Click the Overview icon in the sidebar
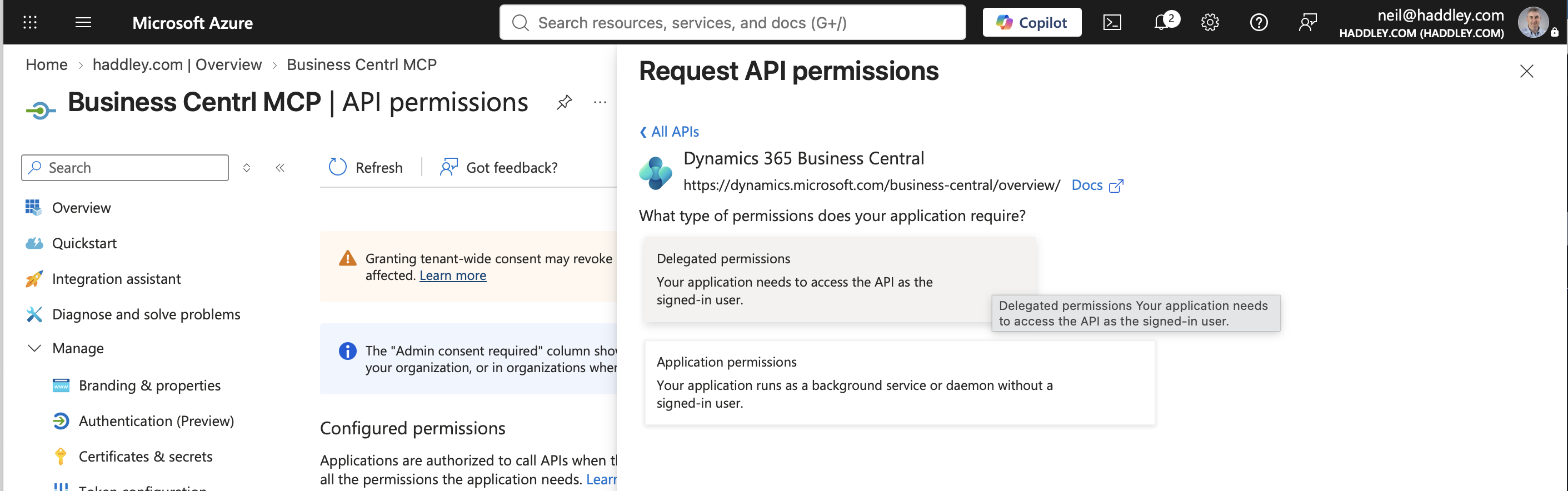 click(x=33, y=208)
